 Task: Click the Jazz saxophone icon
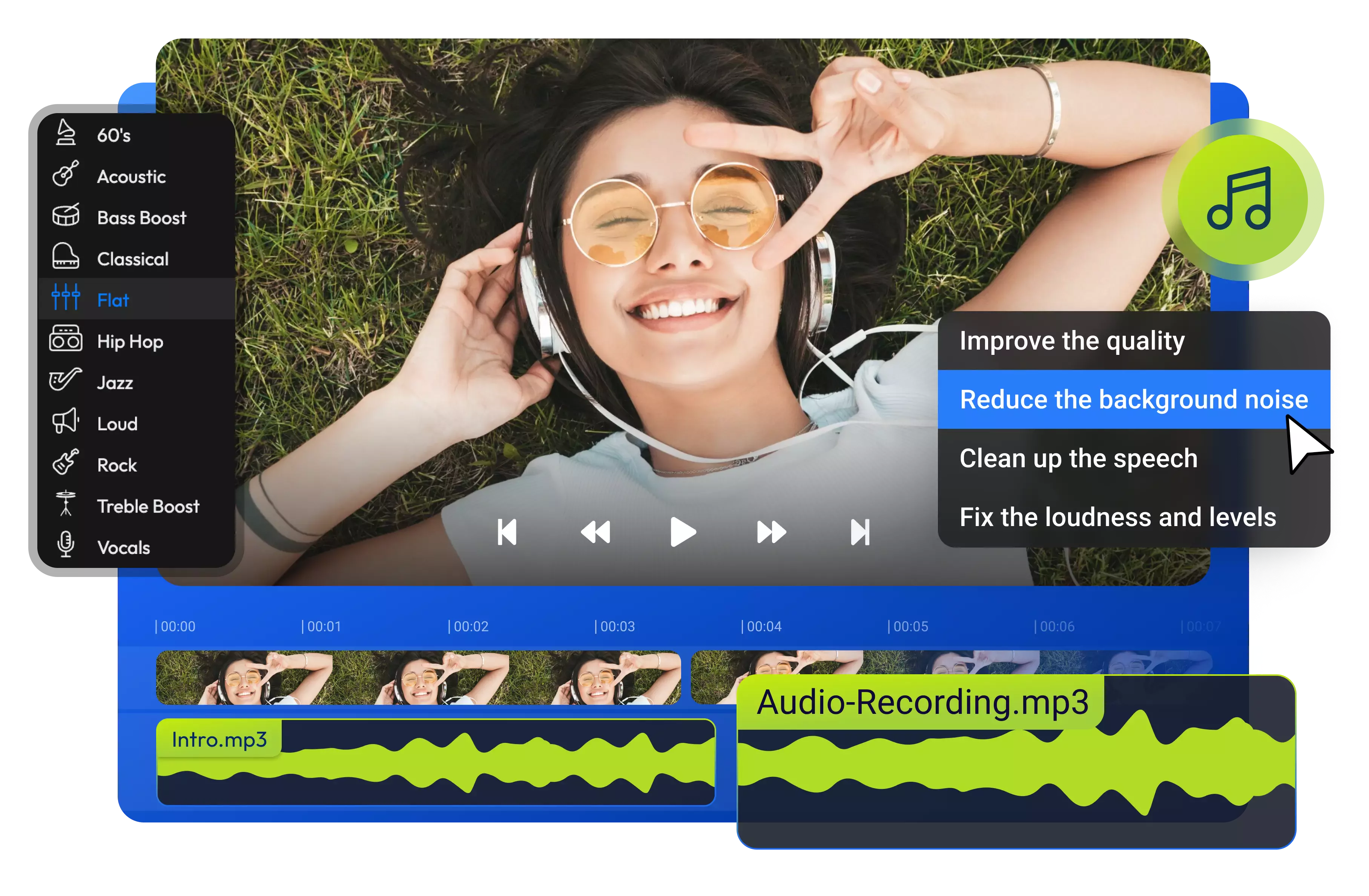(66, 381)
